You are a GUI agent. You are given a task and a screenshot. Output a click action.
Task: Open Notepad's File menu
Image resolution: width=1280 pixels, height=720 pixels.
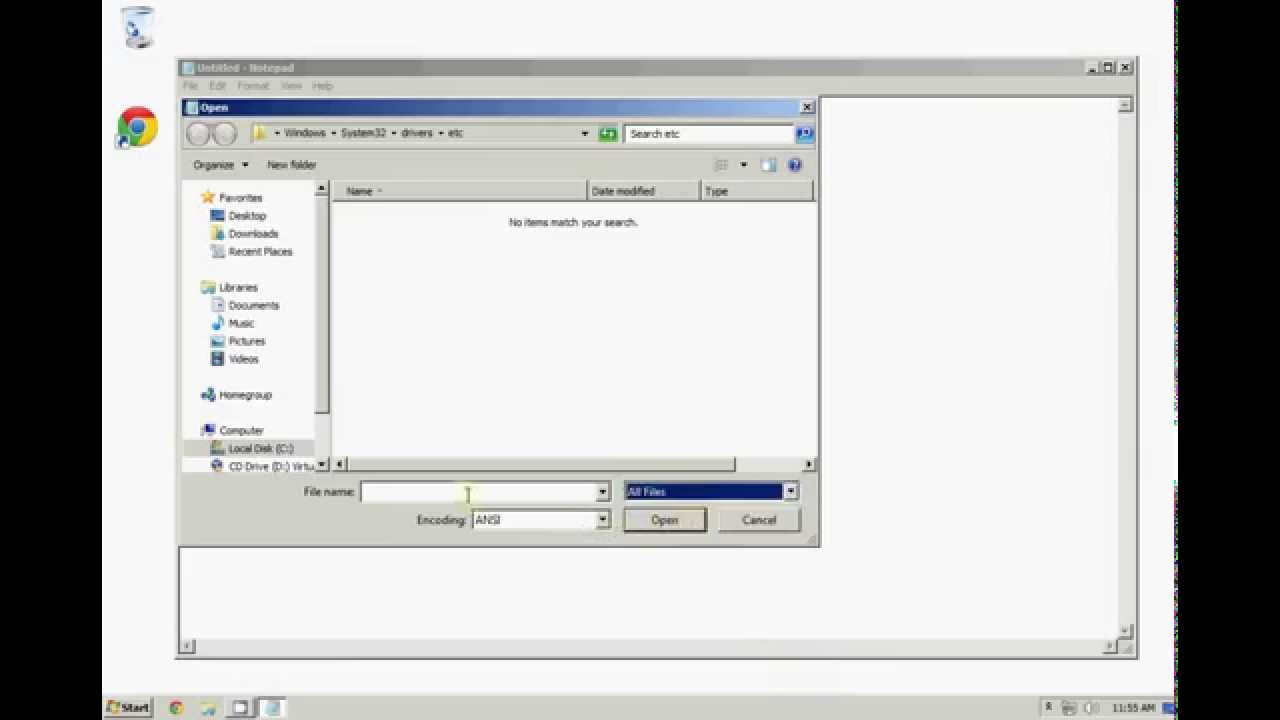(190, 86)
